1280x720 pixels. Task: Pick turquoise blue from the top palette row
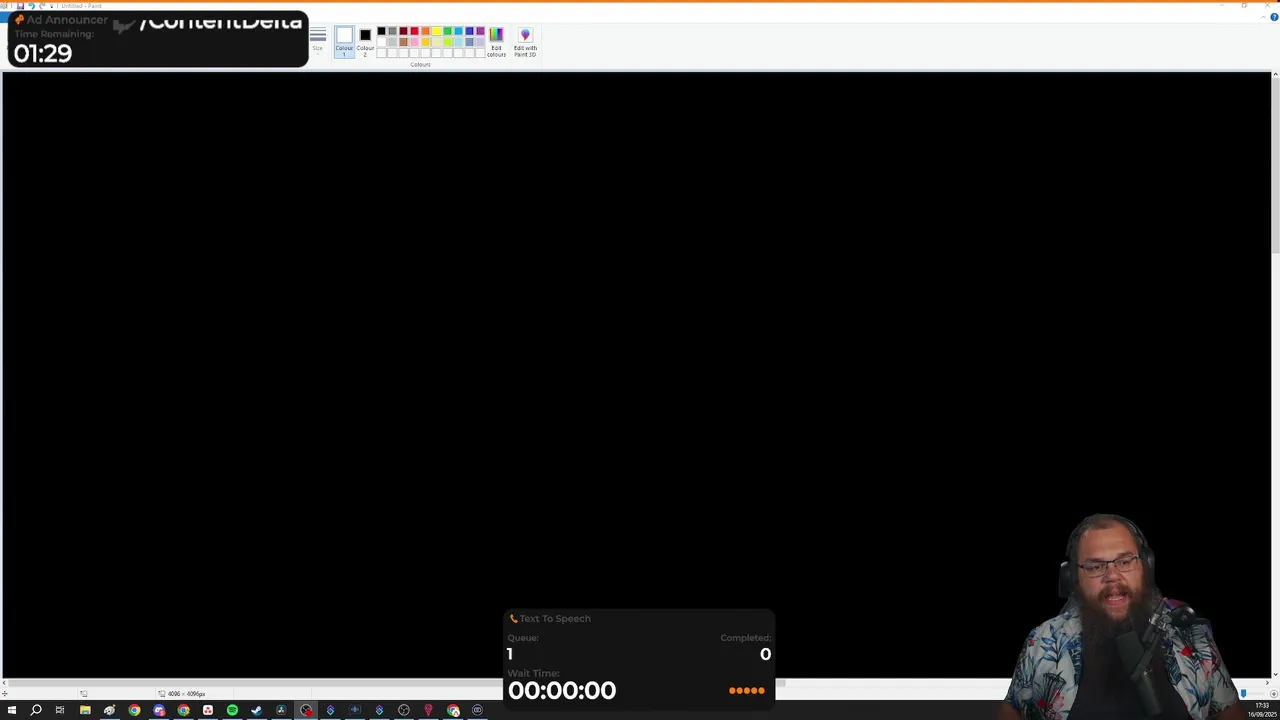pyautogui.click(x=458, y=31)
